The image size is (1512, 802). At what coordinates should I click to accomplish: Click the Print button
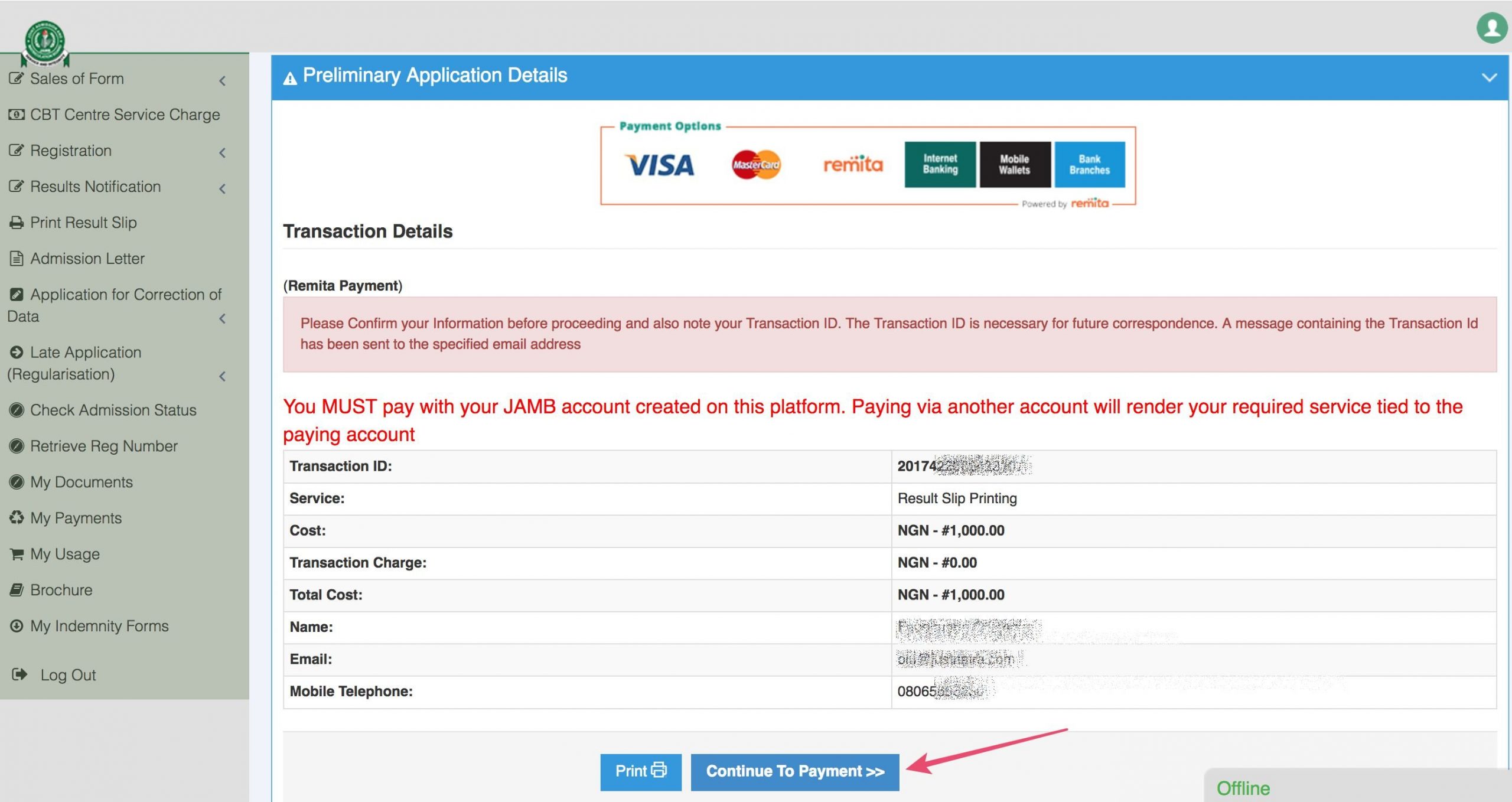click(x=640, y=770)
